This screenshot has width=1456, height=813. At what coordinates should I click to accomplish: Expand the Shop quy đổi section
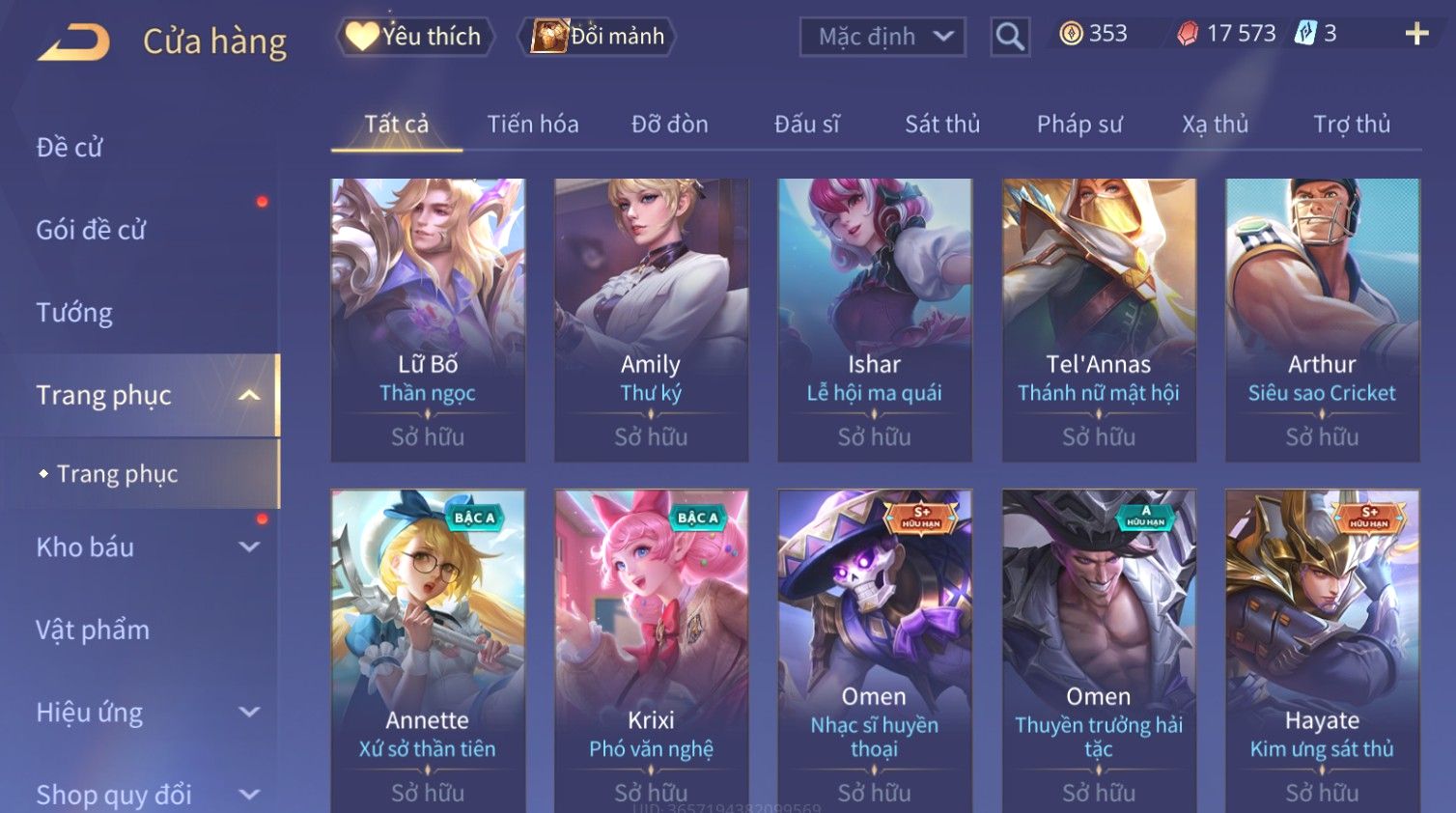(249, 795)
